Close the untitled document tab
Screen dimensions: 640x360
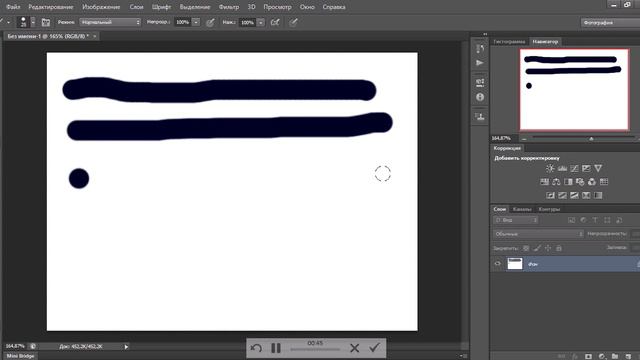[95, 36]
